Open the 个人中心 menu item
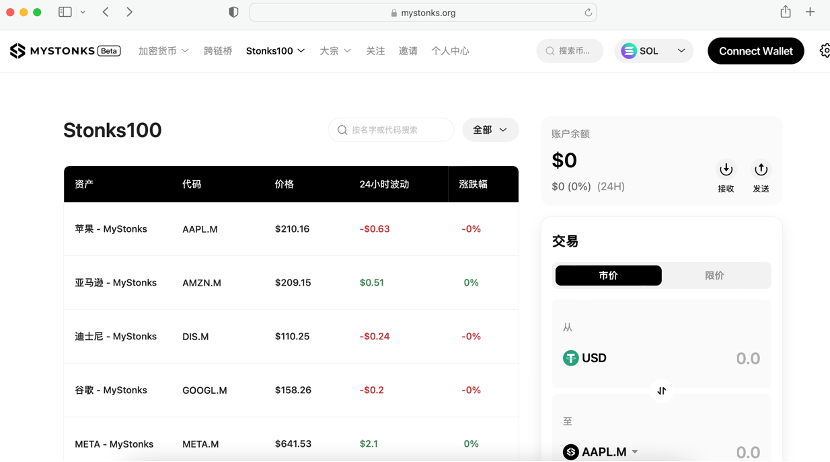This screenshot has height=462, width=830. coord(450,51)
